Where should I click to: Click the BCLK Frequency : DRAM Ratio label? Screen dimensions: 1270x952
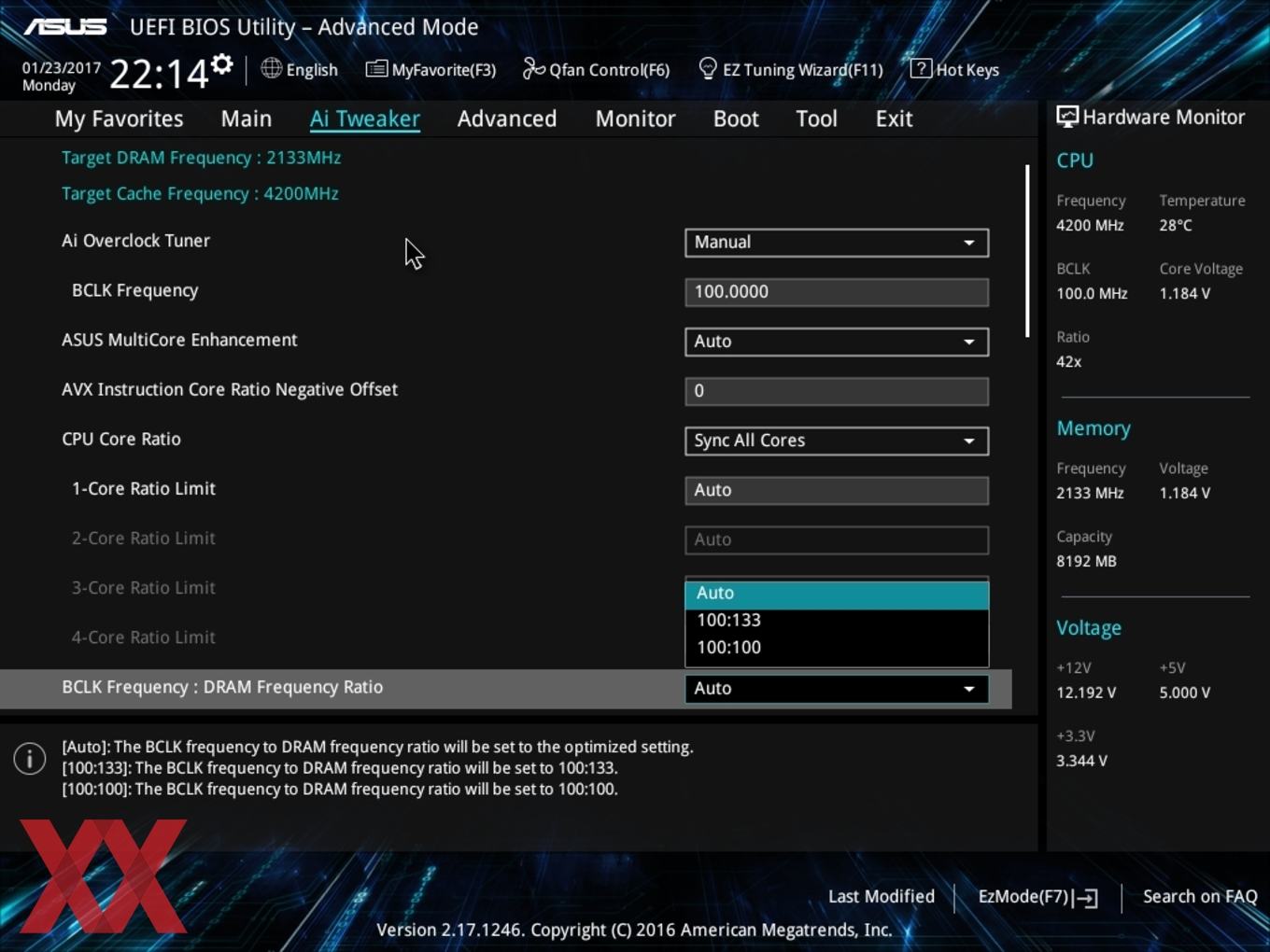222,687
